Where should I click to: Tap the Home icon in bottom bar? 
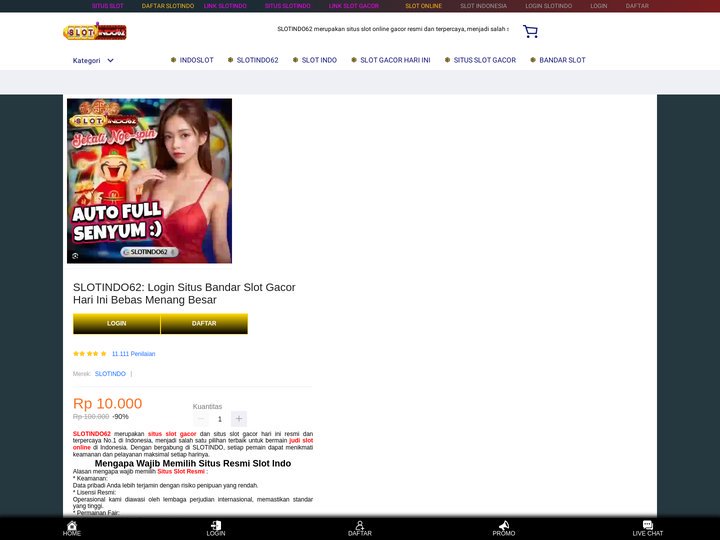[72, 525]
